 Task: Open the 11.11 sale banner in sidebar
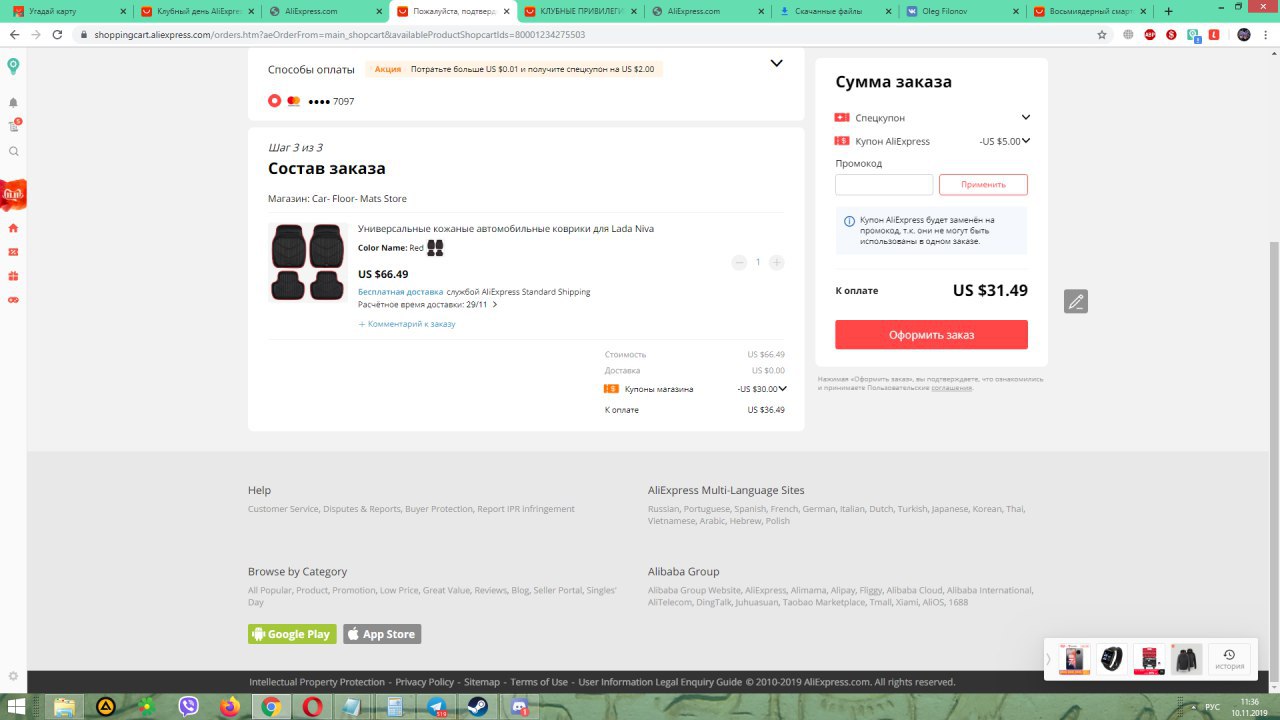pos(13,195)
